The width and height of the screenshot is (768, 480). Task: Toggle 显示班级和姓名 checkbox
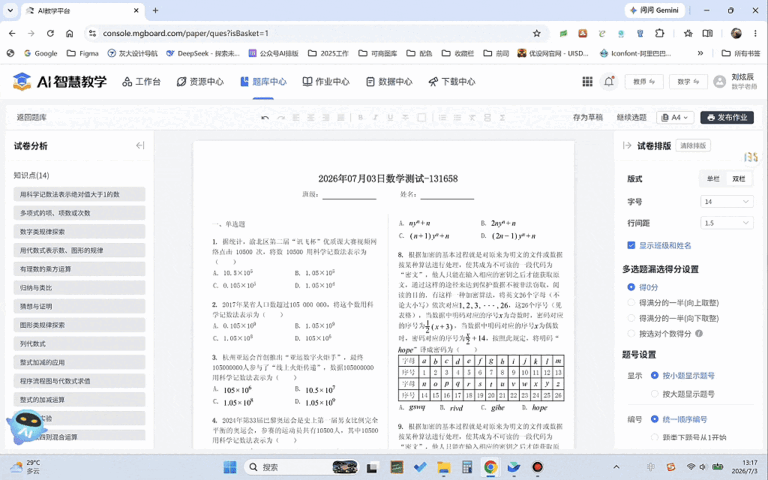(631, 245)
